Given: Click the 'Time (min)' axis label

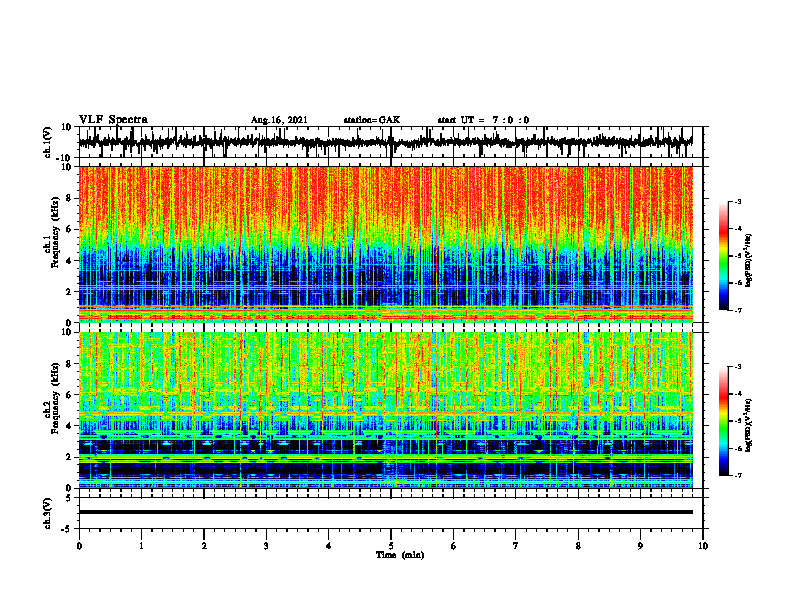Looking at the screenshot, I should [x=400, y=555].
